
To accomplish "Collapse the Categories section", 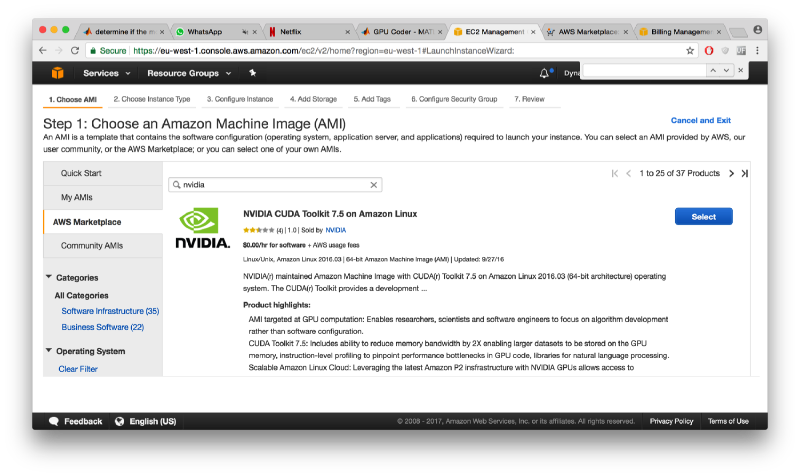I will pos(48,277).
